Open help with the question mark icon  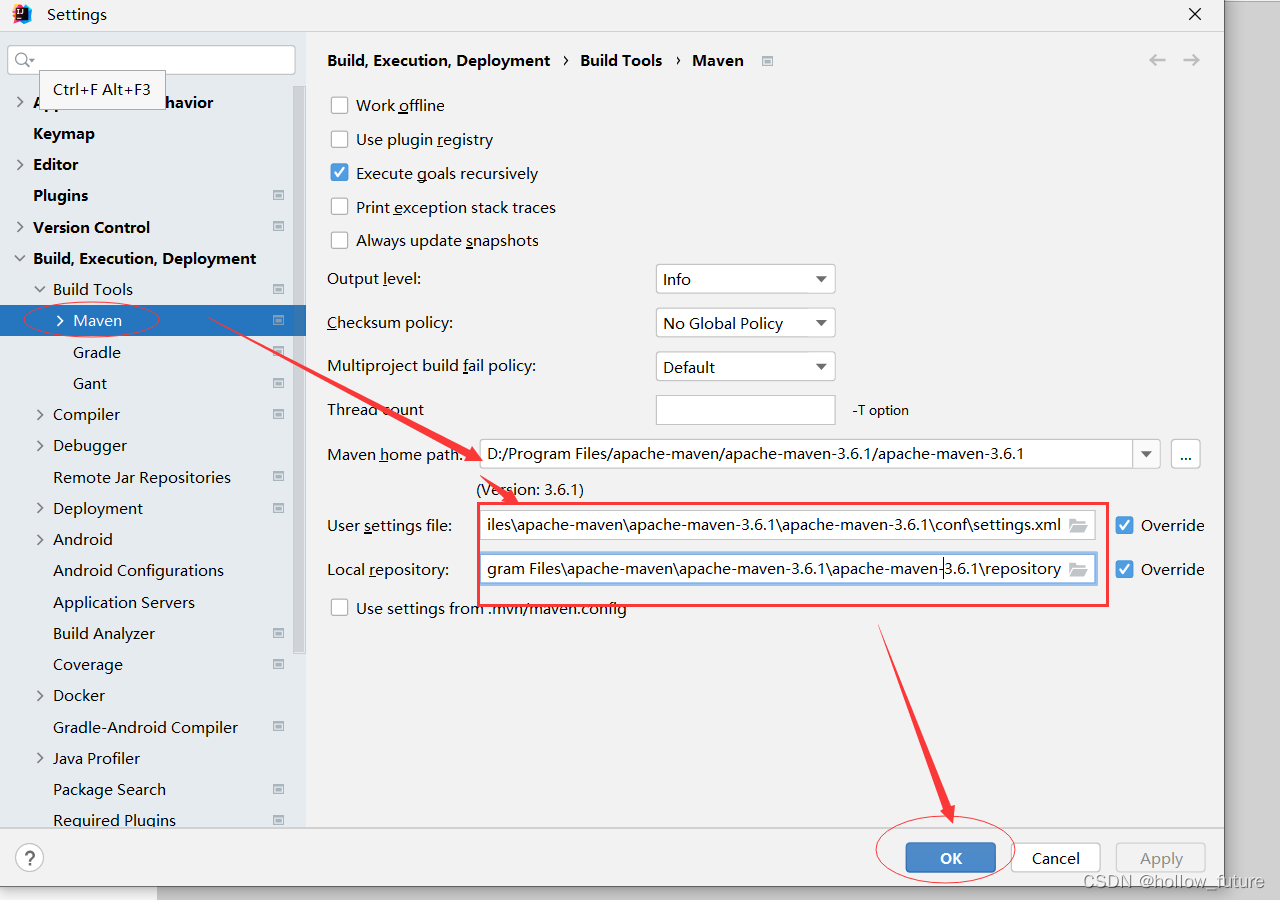pos(30,857)
